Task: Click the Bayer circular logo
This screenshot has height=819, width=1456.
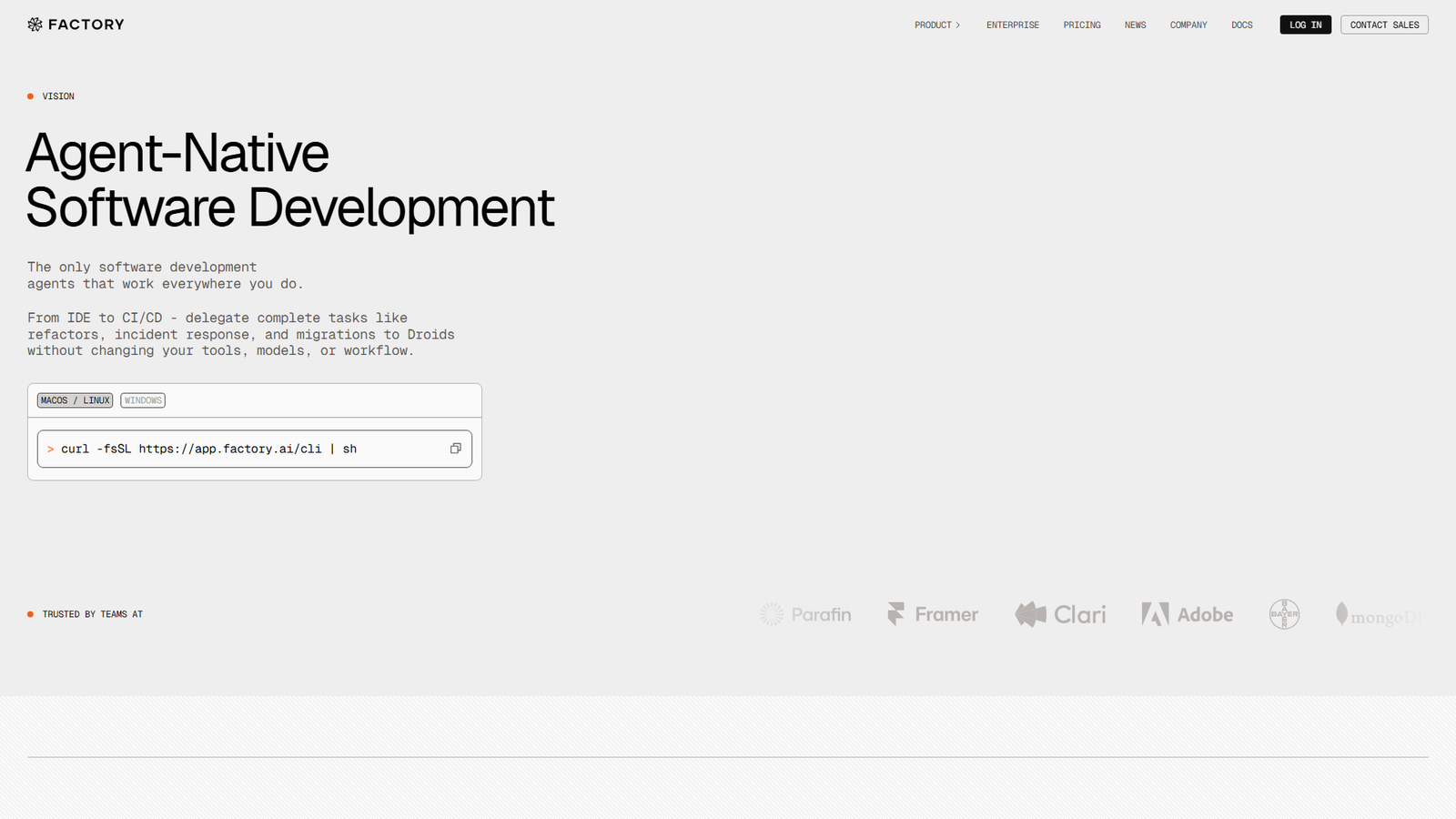Action: pos(1284,614)
